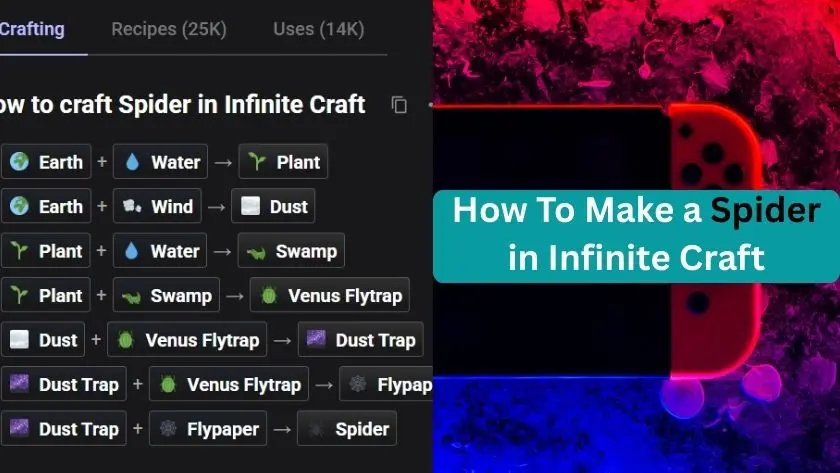Click the Flypaper ingredient in the Spider recipe

208,428
